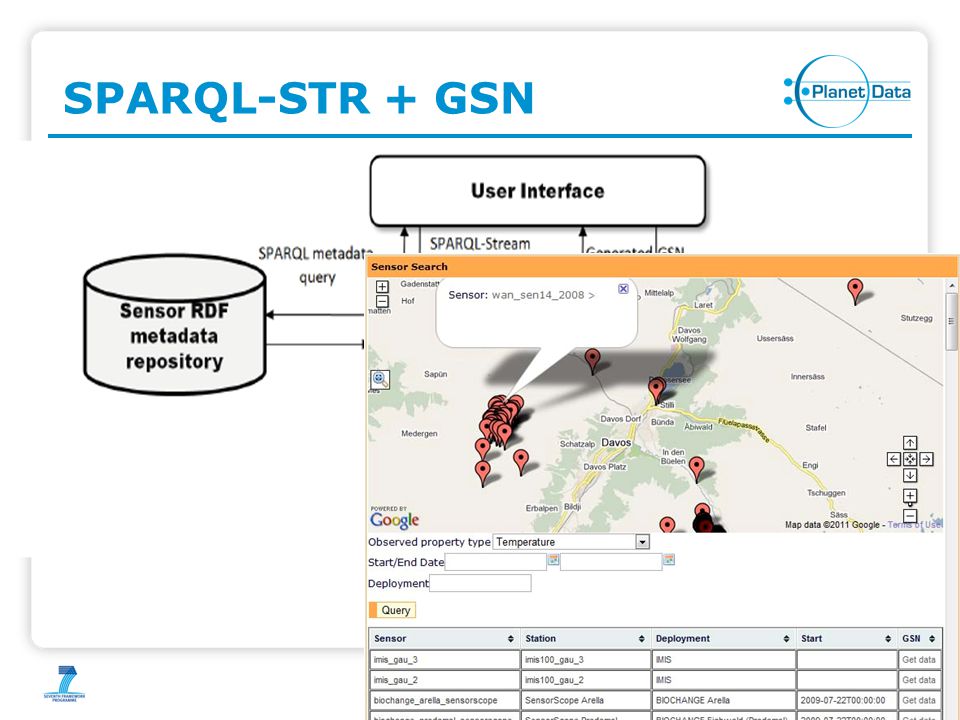This screenshot has width=960, height=720.
Task: Click the red marker under the info bubble shadow
Action: pyautogui.click(x=592, y=361)
